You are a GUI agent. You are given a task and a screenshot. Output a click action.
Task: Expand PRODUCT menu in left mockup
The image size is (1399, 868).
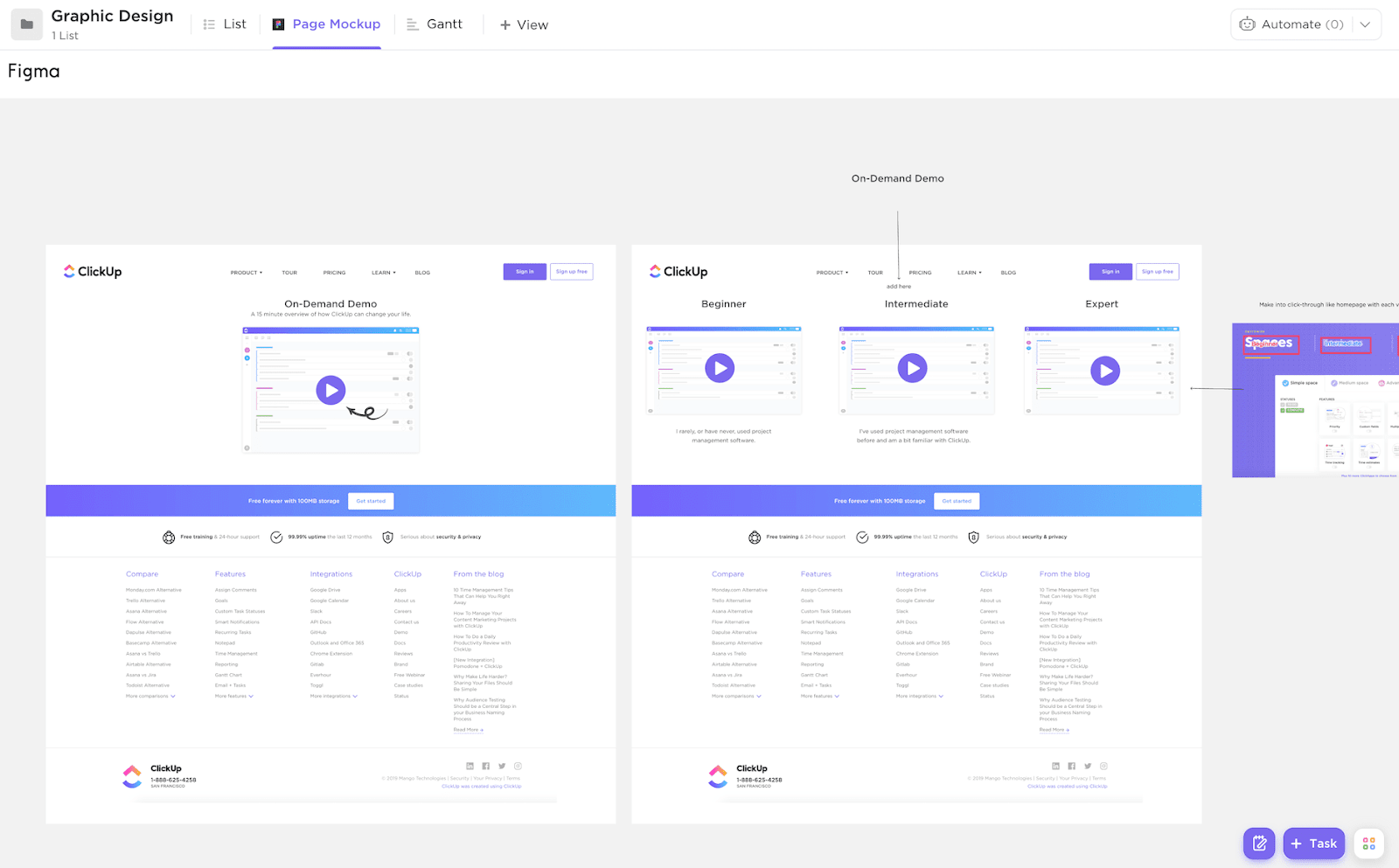click(247, 273)
